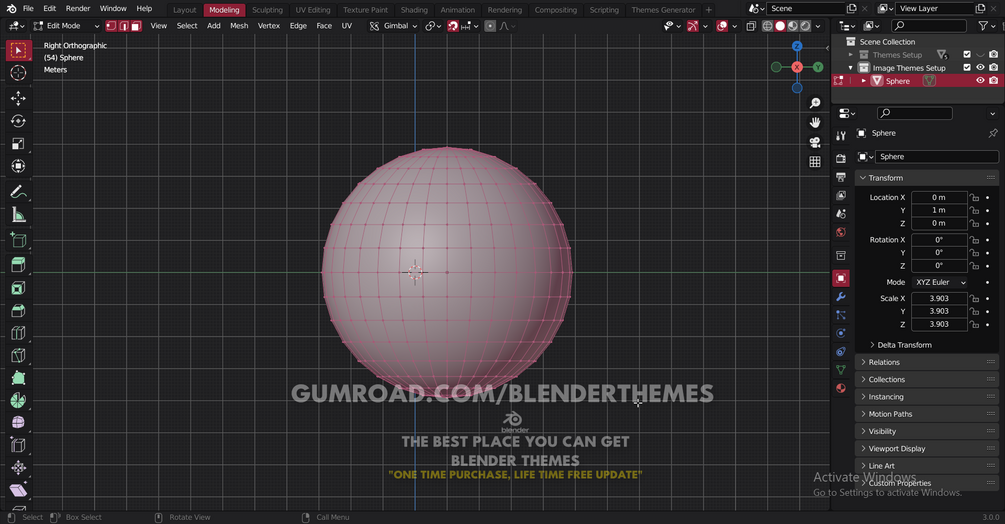Activate the Move tool
Image resolution: width=1005 pixels, height=524 pixels.
click(x=18, y=98)
